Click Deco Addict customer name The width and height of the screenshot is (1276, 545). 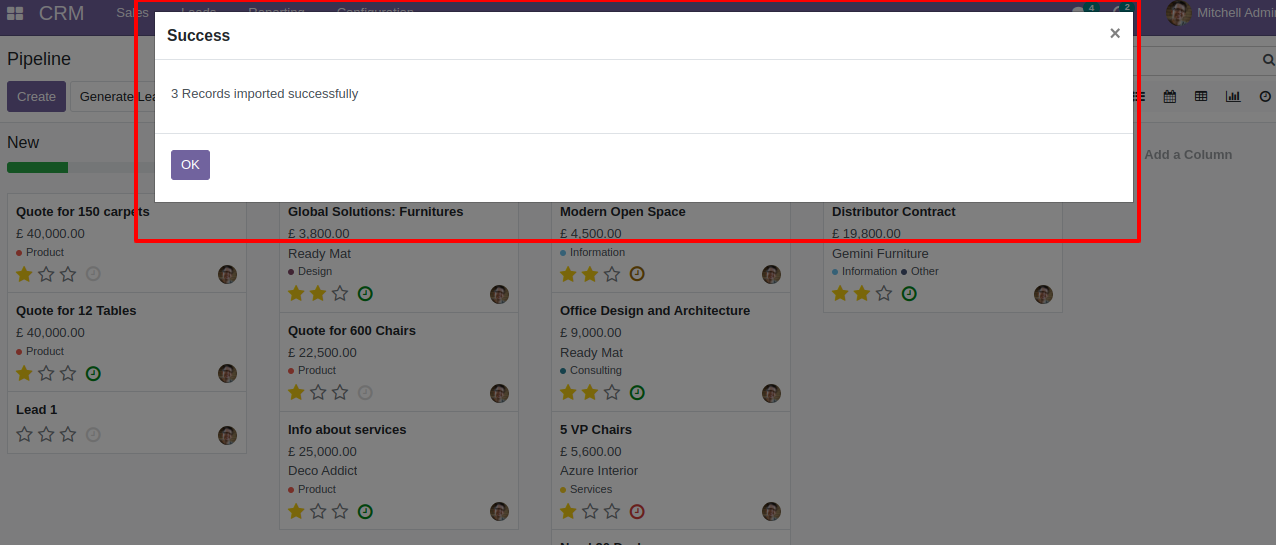(323, 471)
